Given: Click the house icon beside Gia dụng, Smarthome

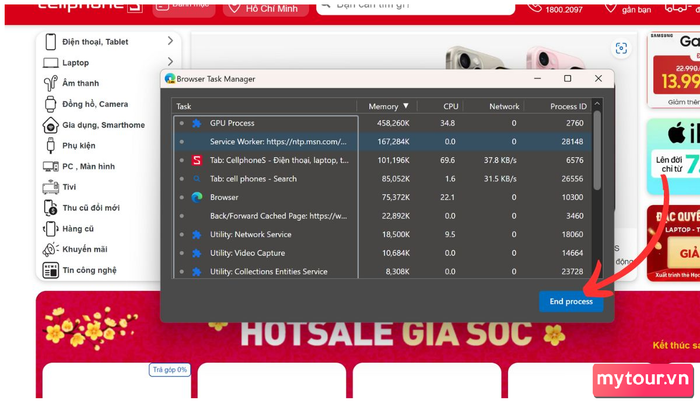Looking at the screenshot, I should click(50, 125).
